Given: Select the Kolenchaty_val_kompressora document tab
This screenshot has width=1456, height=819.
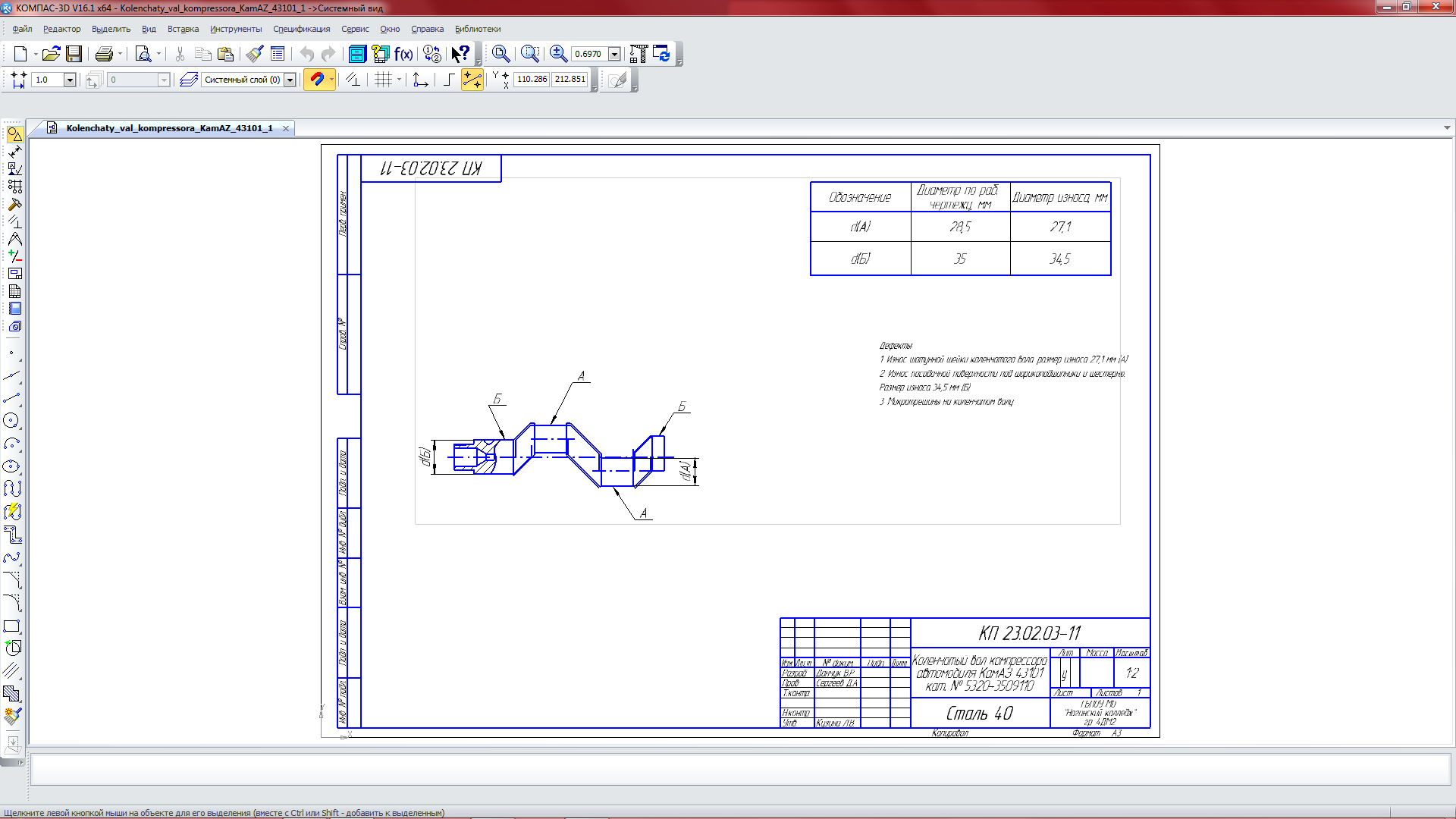Looking at the screenshot, I should click(168, 128).
